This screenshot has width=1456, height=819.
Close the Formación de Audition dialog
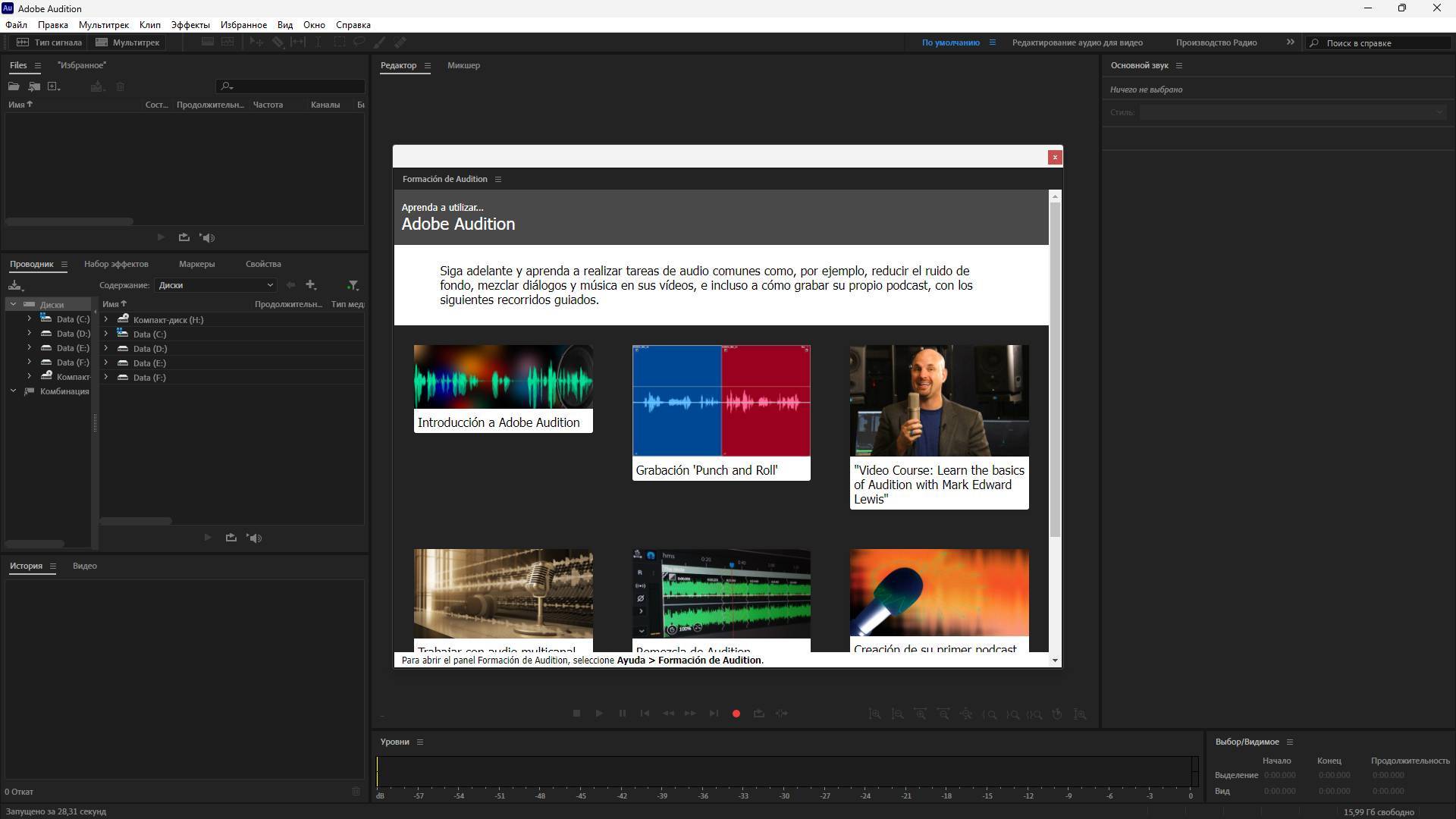point(1055,157)
